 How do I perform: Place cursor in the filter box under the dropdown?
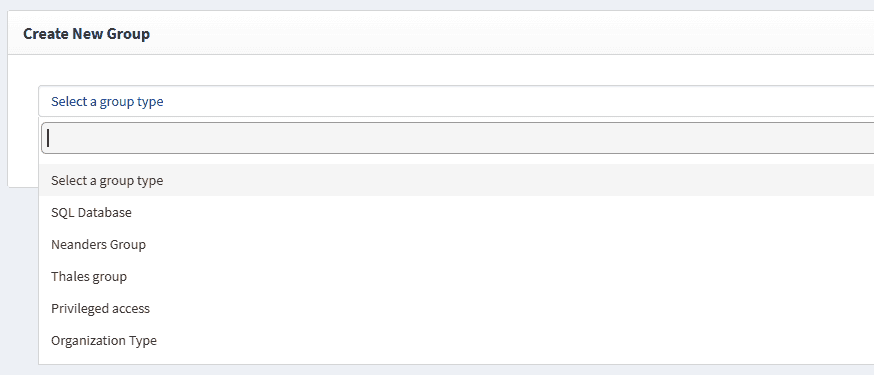coord(458,138)
